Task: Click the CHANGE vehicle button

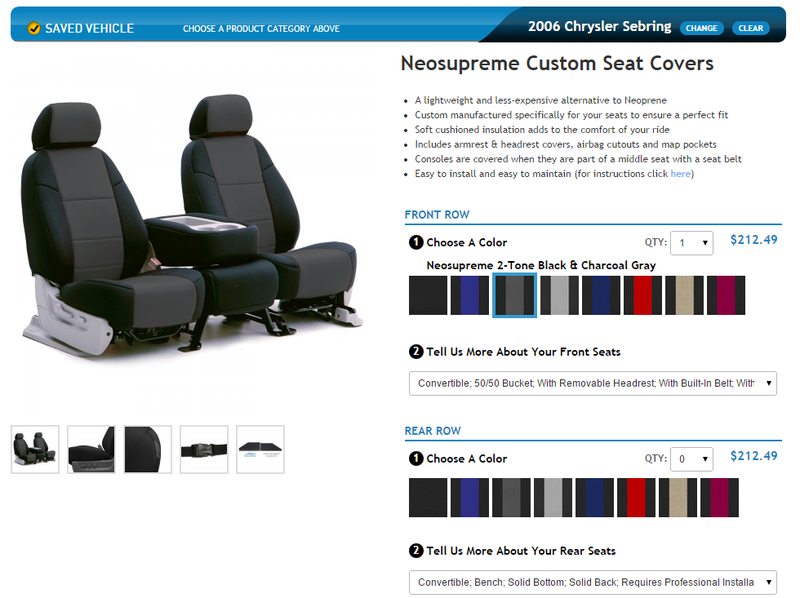Action: point(702,28)
